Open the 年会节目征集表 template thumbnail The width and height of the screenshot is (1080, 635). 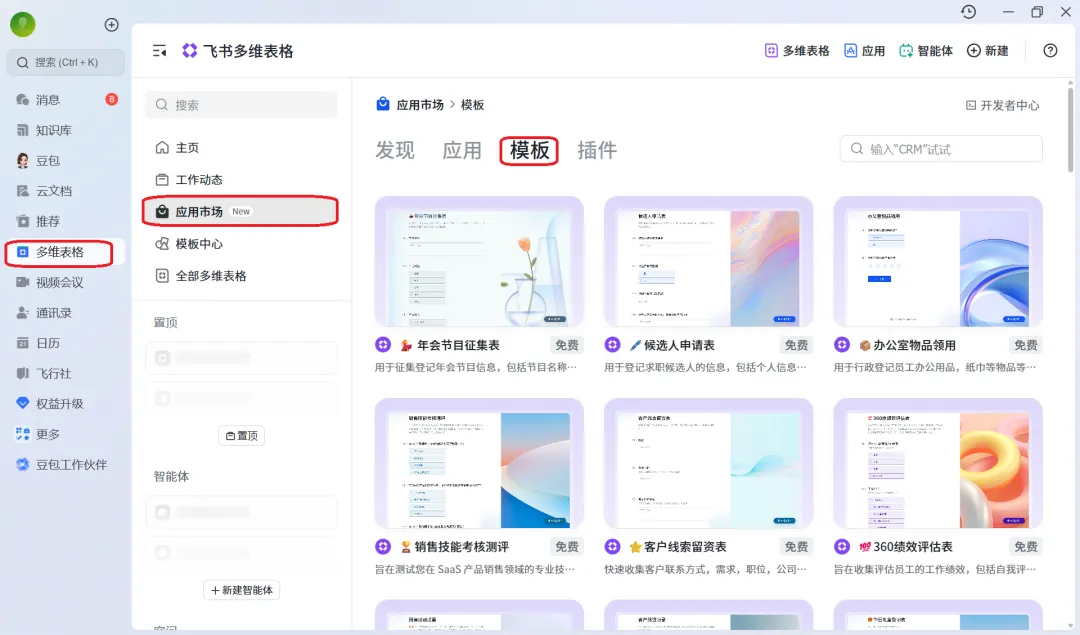click(479, 262)
